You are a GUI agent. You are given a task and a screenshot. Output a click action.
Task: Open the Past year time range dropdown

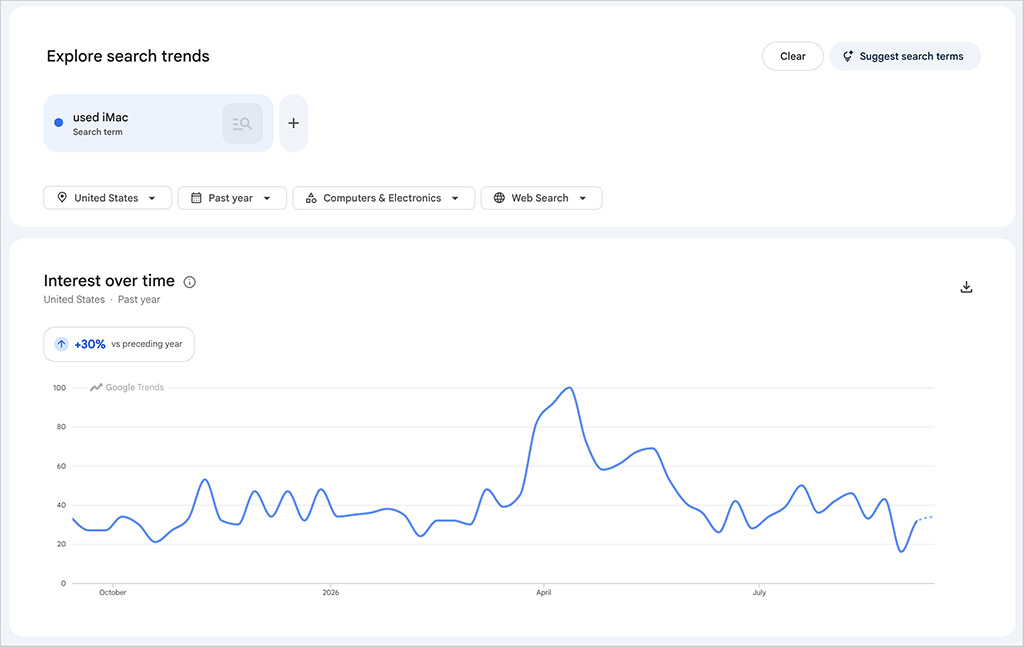(x=232, y=198)
